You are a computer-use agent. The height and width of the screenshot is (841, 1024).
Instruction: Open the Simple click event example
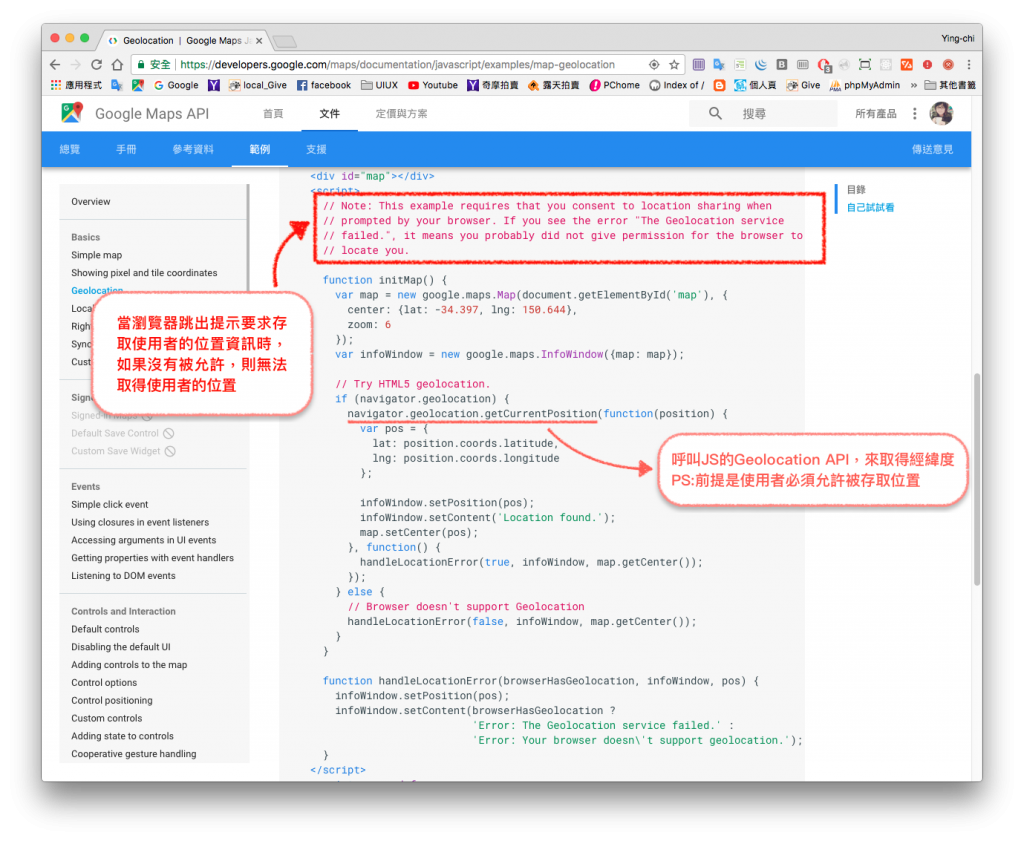[110, 505]
